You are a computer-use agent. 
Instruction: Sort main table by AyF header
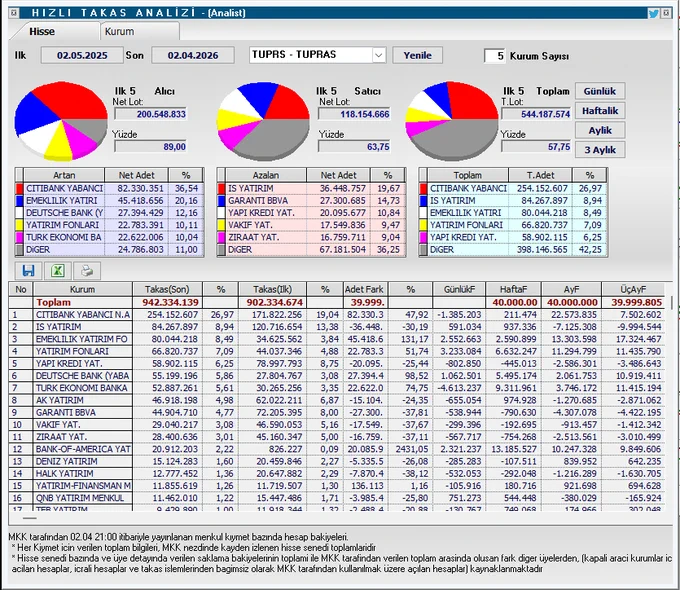point(571,289)
